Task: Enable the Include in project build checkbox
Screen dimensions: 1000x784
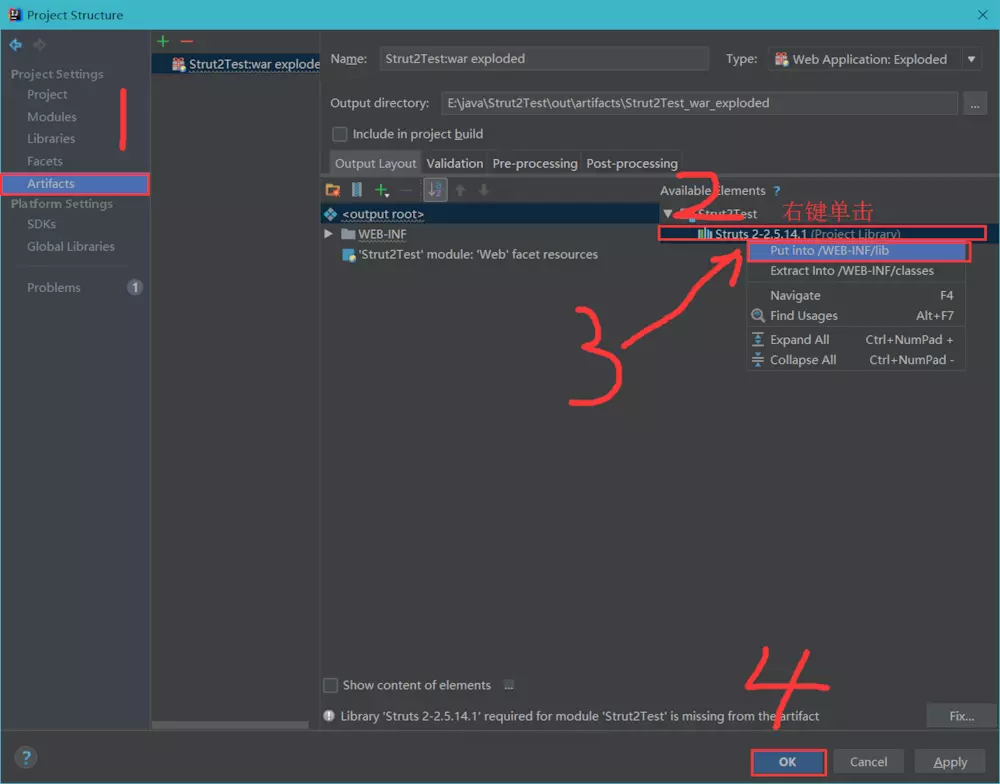Action: tap(337, 134)
